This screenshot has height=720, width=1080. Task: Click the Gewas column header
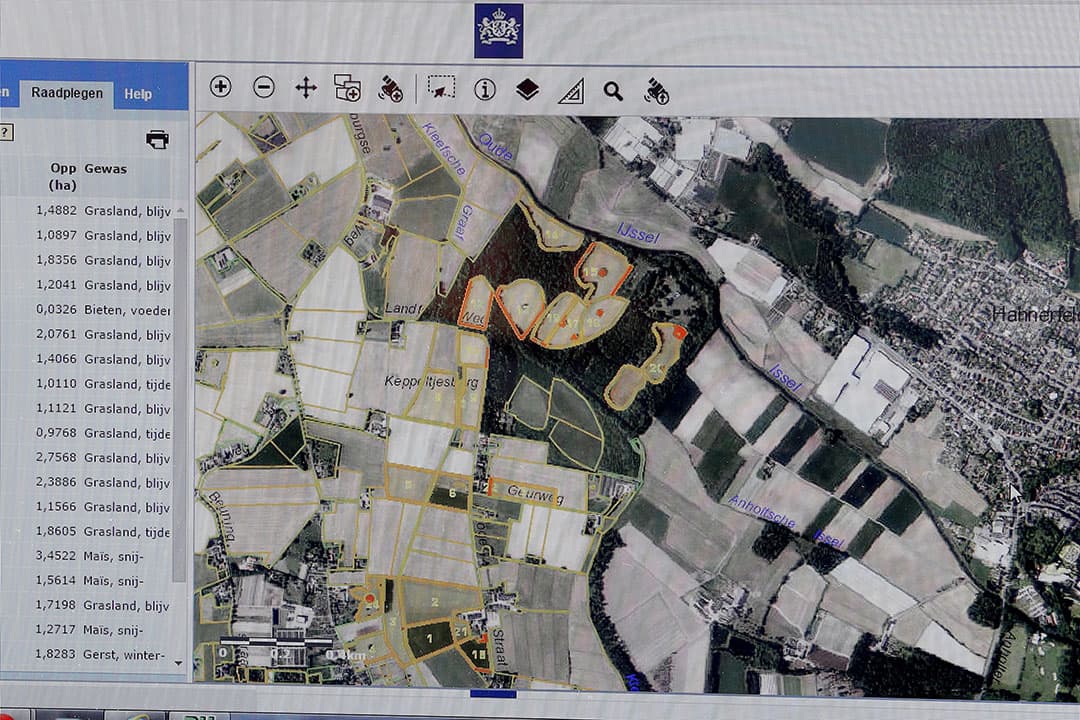pyautogui.click(x=105, y=169)
